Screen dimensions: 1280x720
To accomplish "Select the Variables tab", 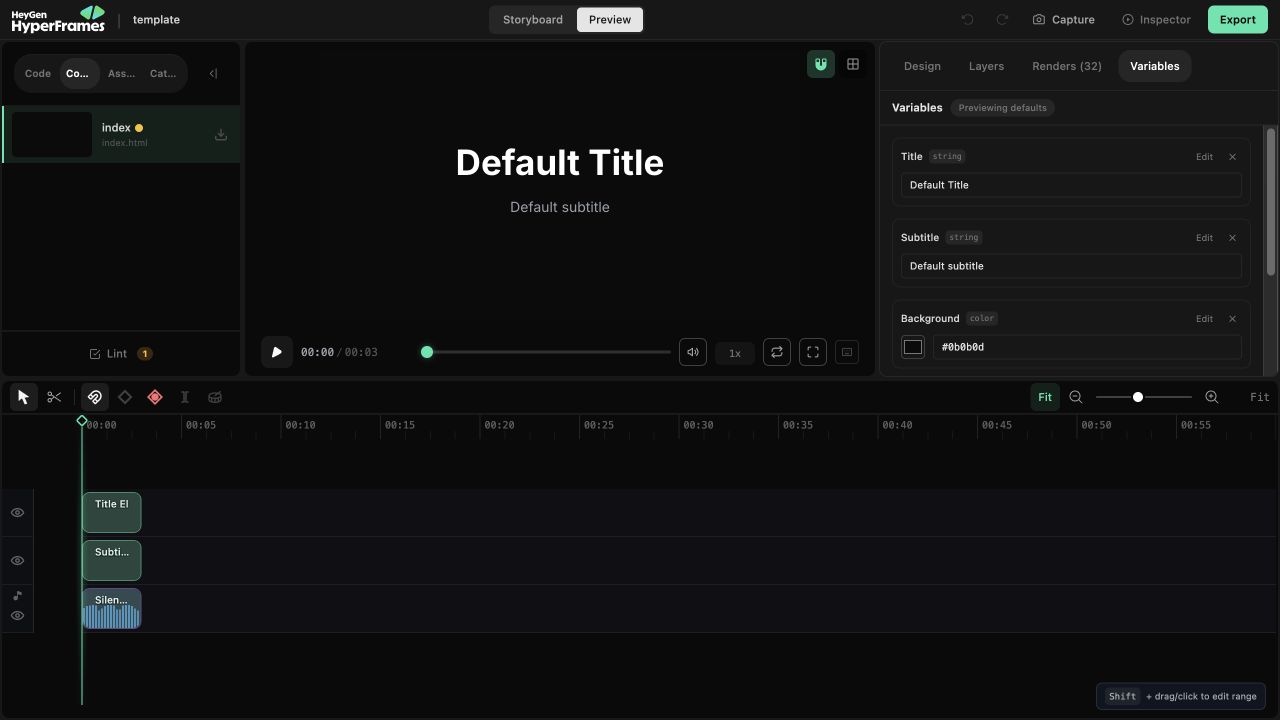I will (1155, 66).
